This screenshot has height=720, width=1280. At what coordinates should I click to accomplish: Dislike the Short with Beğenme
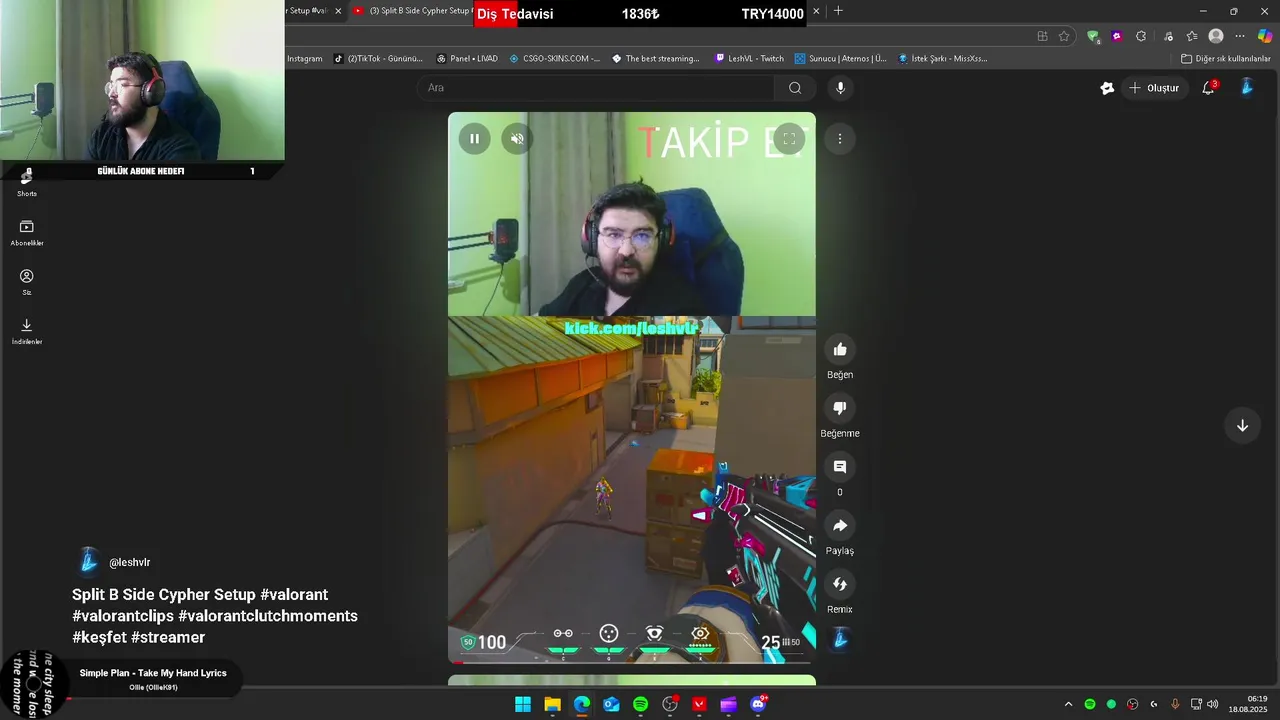[x=840, y=408]
